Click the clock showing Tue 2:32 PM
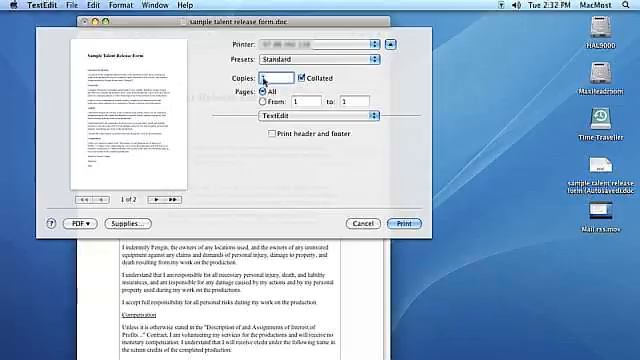 coord(549,5)
